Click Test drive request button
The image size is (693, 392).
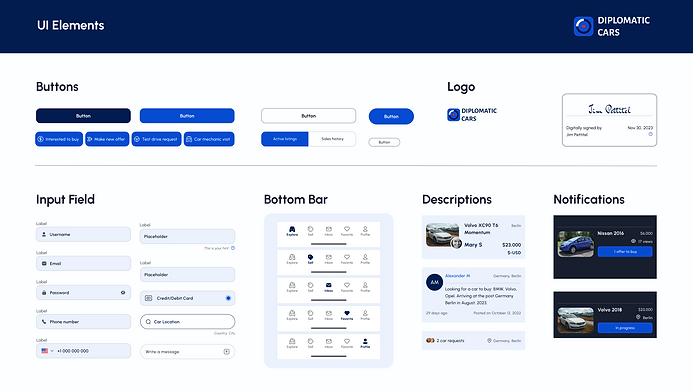click(x=156, y=139)
